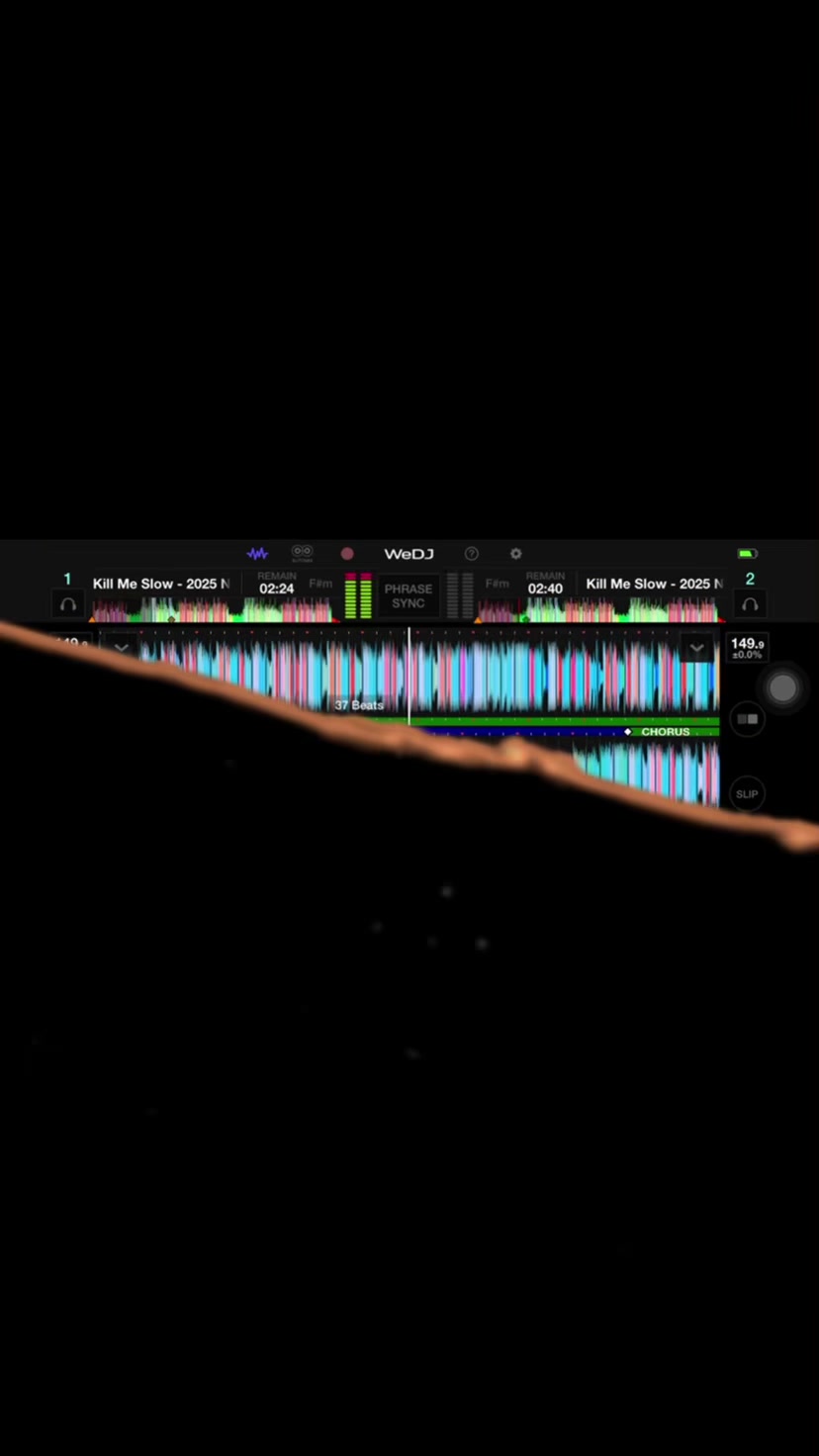Open the buttons layout icon
819x1456 pixels.
click(x=303, y=553)
